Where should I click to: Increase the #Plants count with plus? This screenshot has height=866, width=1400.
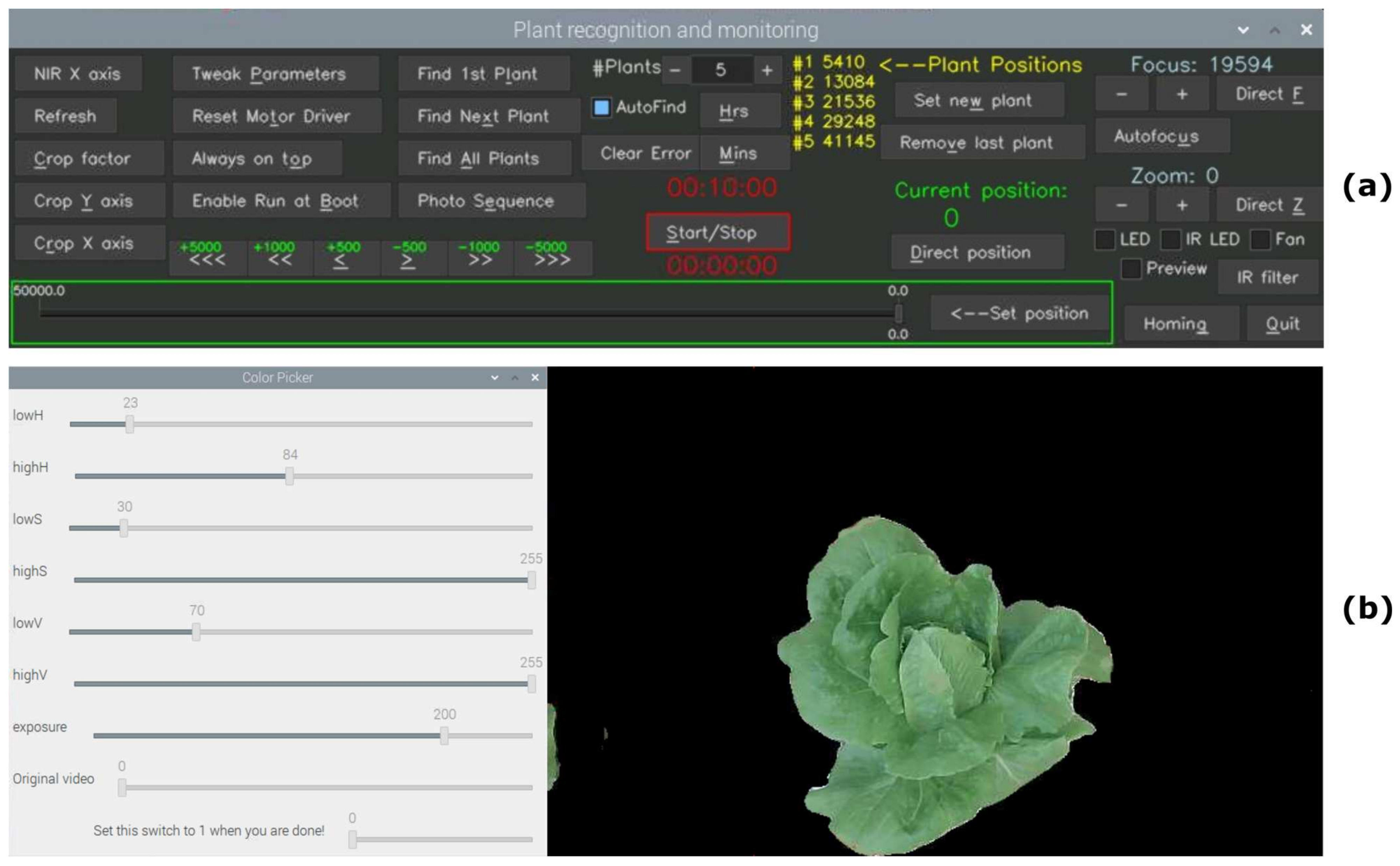pos(767,70)
